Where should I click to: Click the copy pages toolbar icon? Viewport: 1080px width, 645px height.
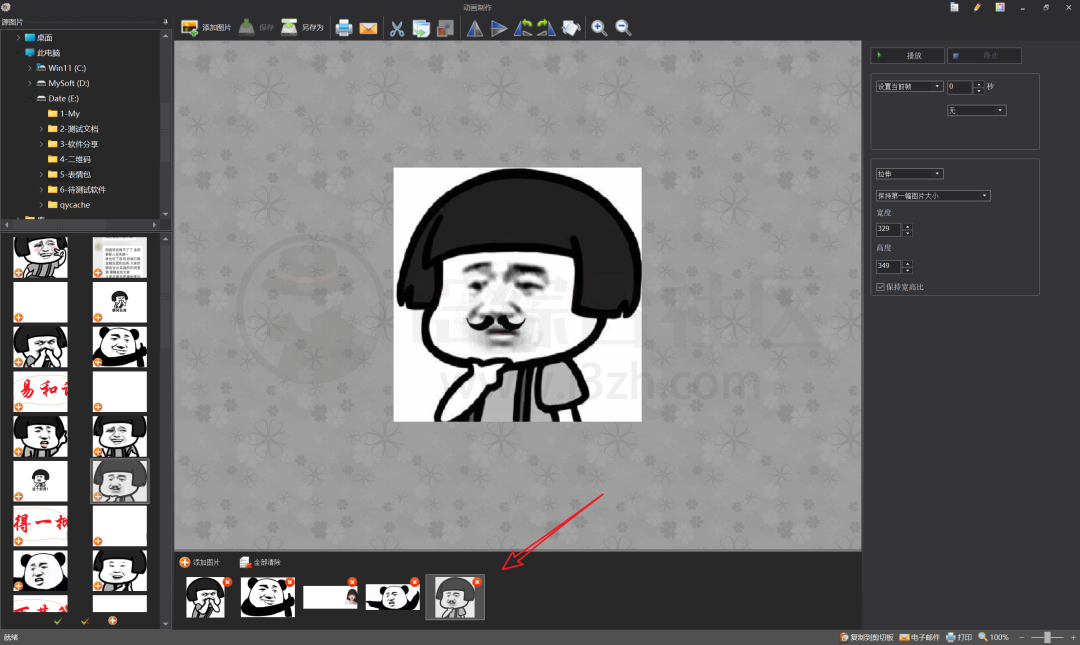pos(421,28)
